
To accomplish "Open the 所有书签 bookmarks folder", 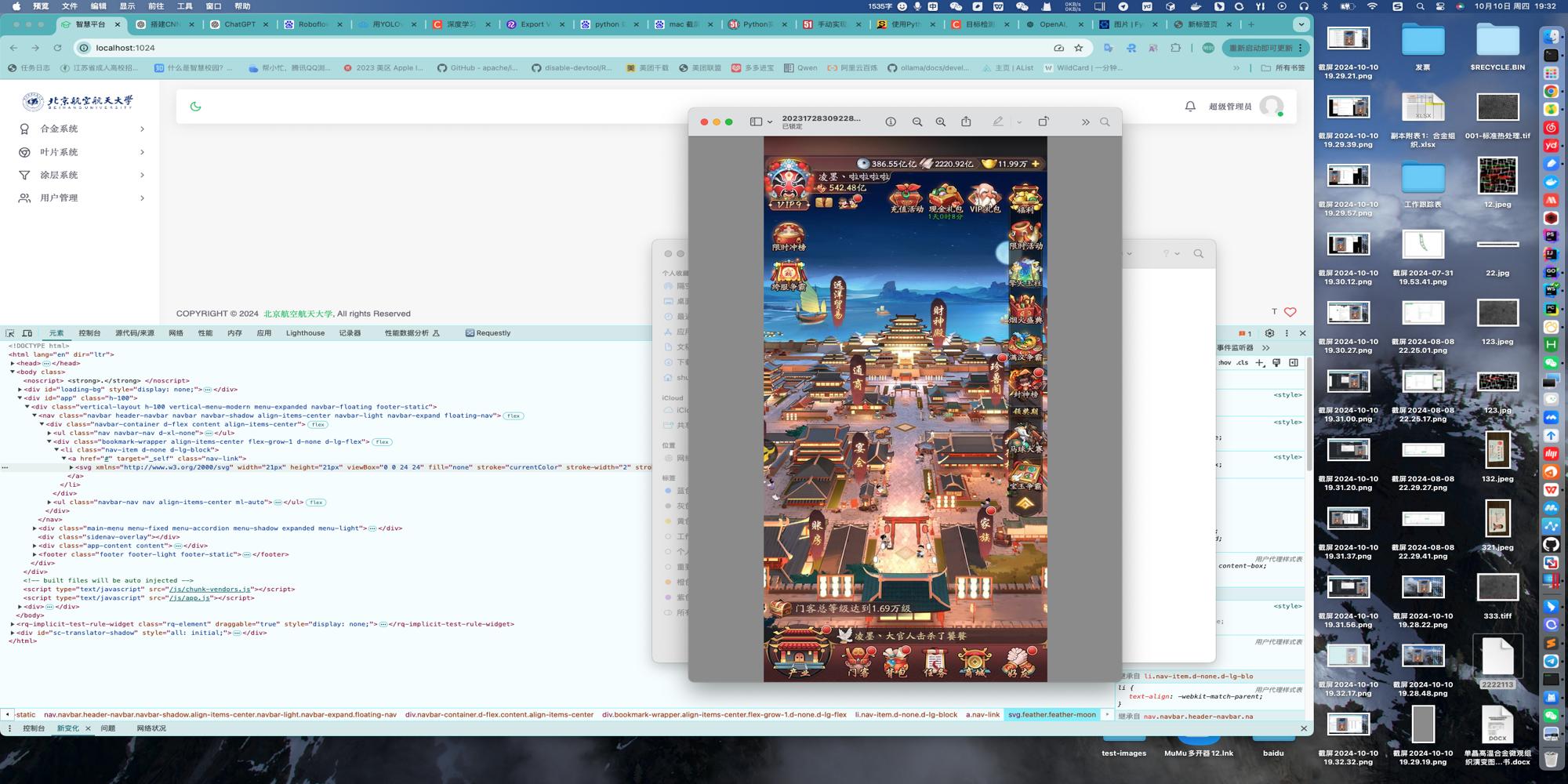I will 1283,68.
